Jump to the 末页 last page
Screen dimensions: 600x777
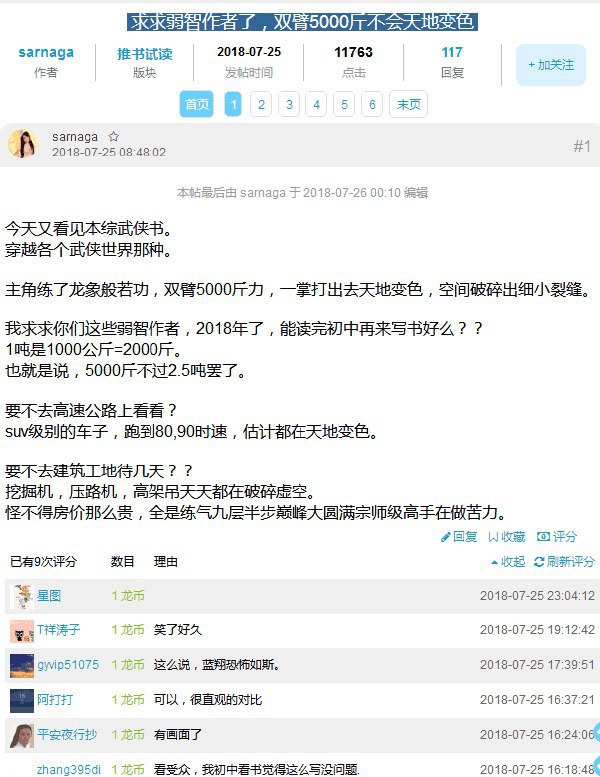coord(409,105)
